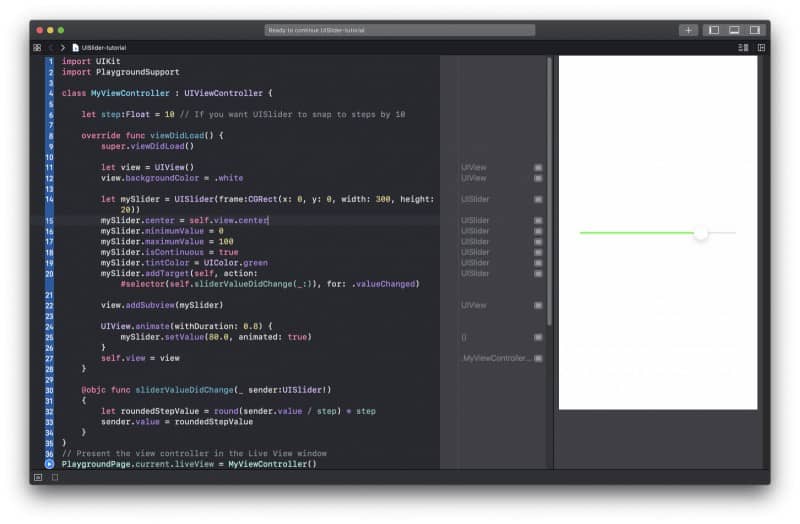Viewport: 800px width, 524px height.
Task: Show quick look for line 14 UISlider result
Action: point(538,199)
